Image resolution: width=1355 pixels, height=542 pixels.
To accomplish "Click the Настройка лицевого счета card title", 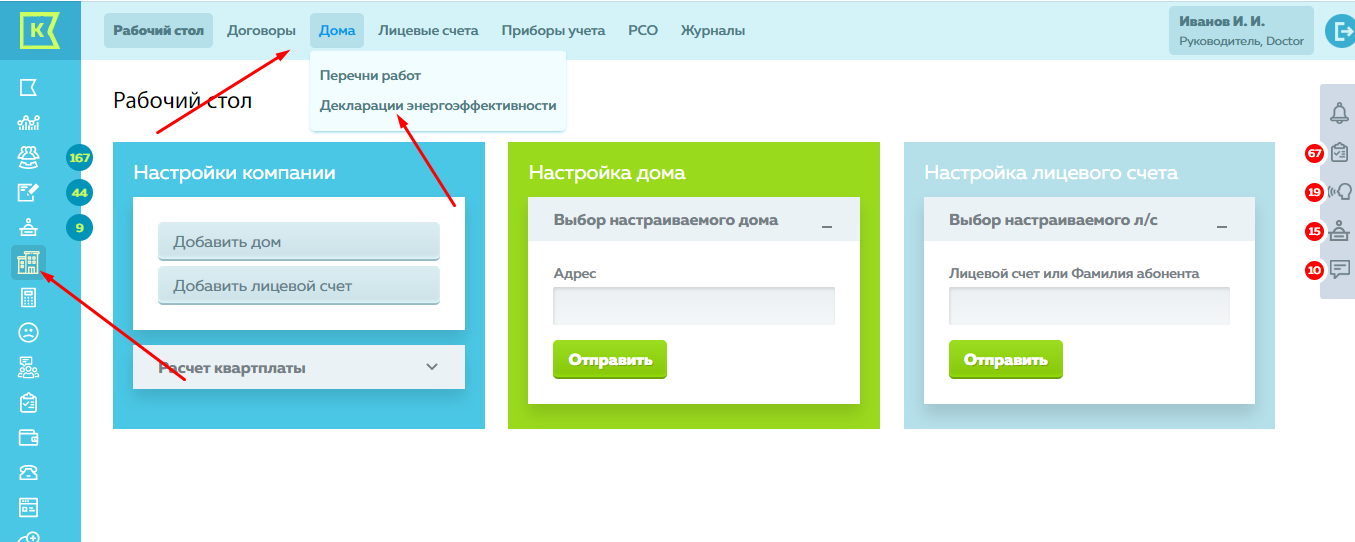I will click(x=1050, y=173).
